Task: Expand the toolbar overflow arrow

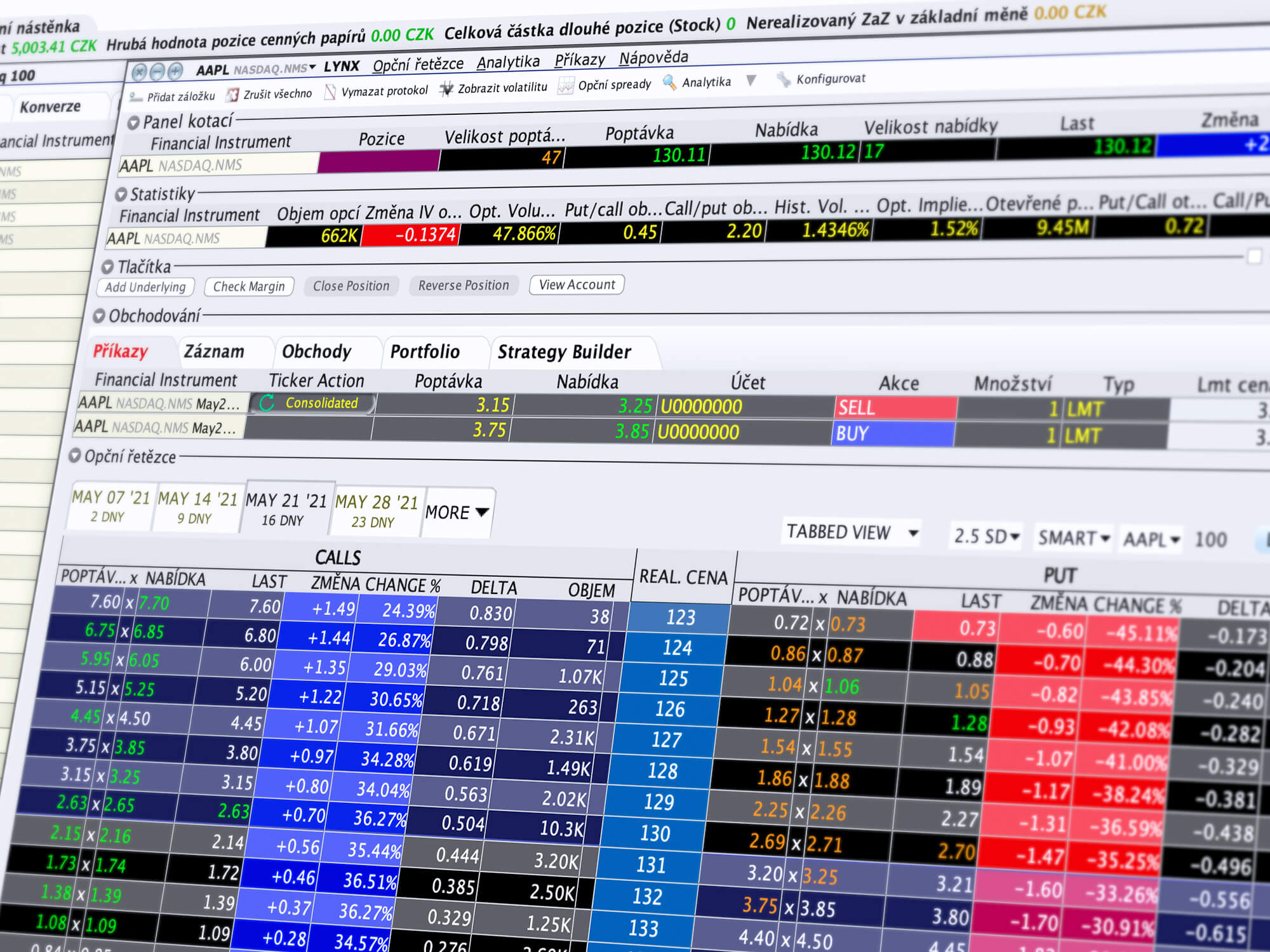Action: click(x=751, y=81)
